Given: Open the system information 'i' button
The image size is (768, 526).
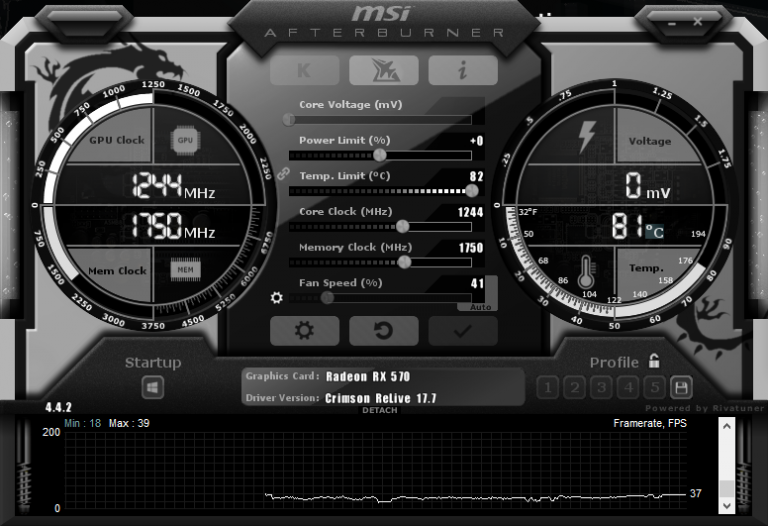Looking at the screenshot, I should (x=463, y=70).
